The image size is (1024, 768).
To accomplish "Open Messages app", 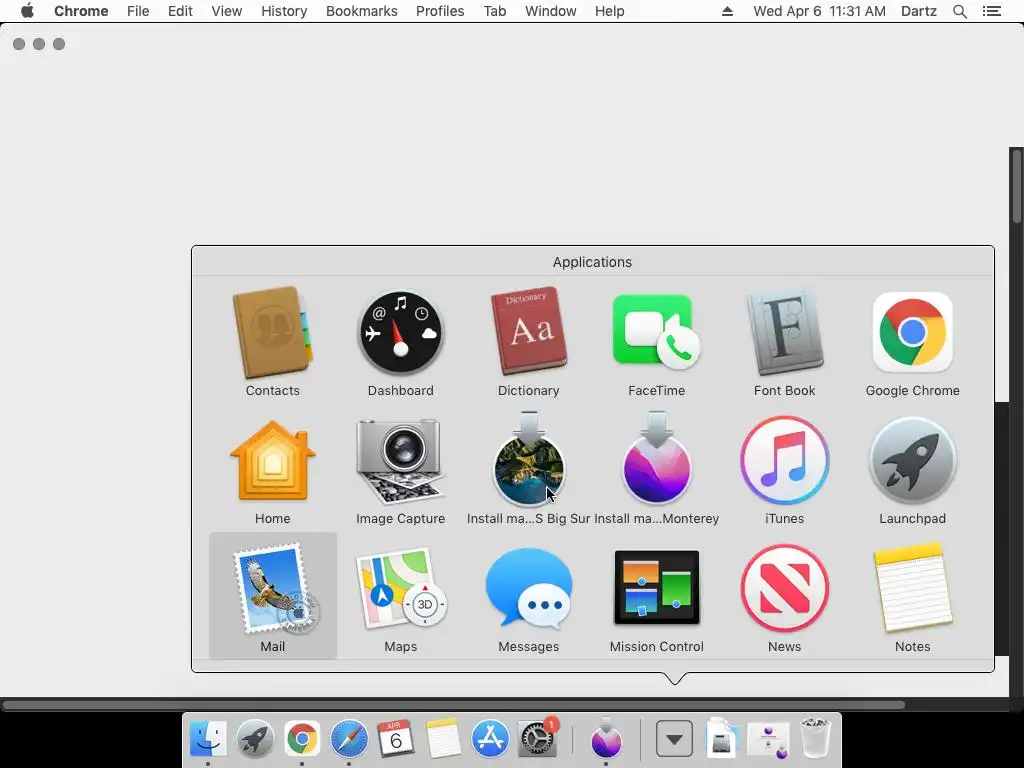I will click(x=528, y=589).
